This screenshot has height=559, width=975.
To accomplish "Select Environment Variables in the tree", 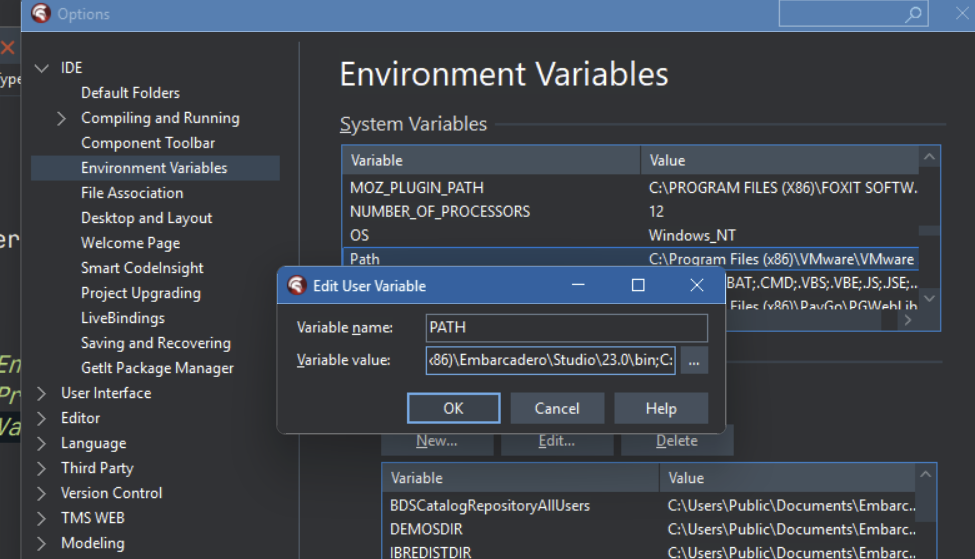I will [x=154, y=168].
